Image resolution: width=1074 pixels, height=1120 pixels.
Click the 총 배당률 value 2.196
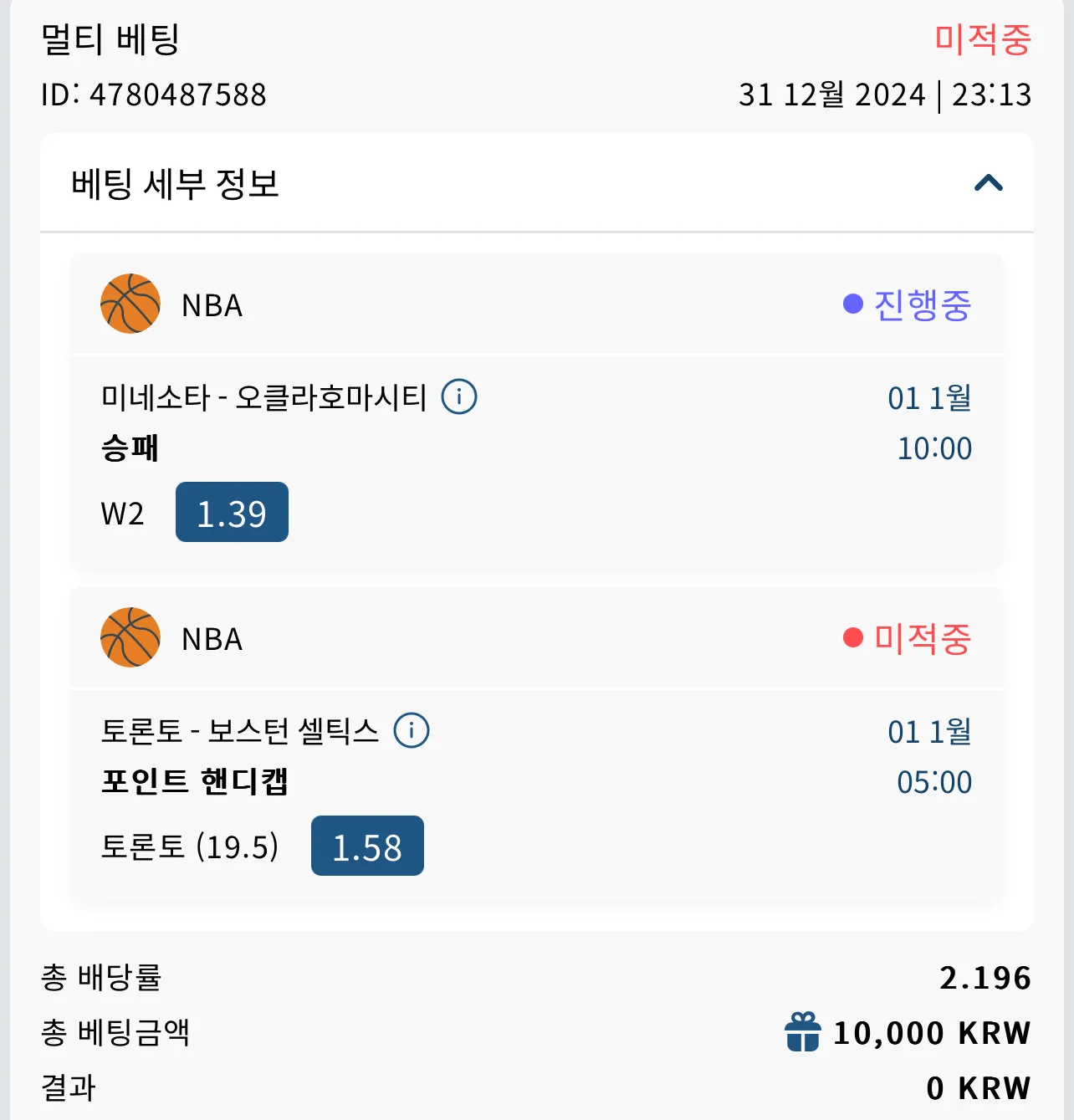click(985, 977)
